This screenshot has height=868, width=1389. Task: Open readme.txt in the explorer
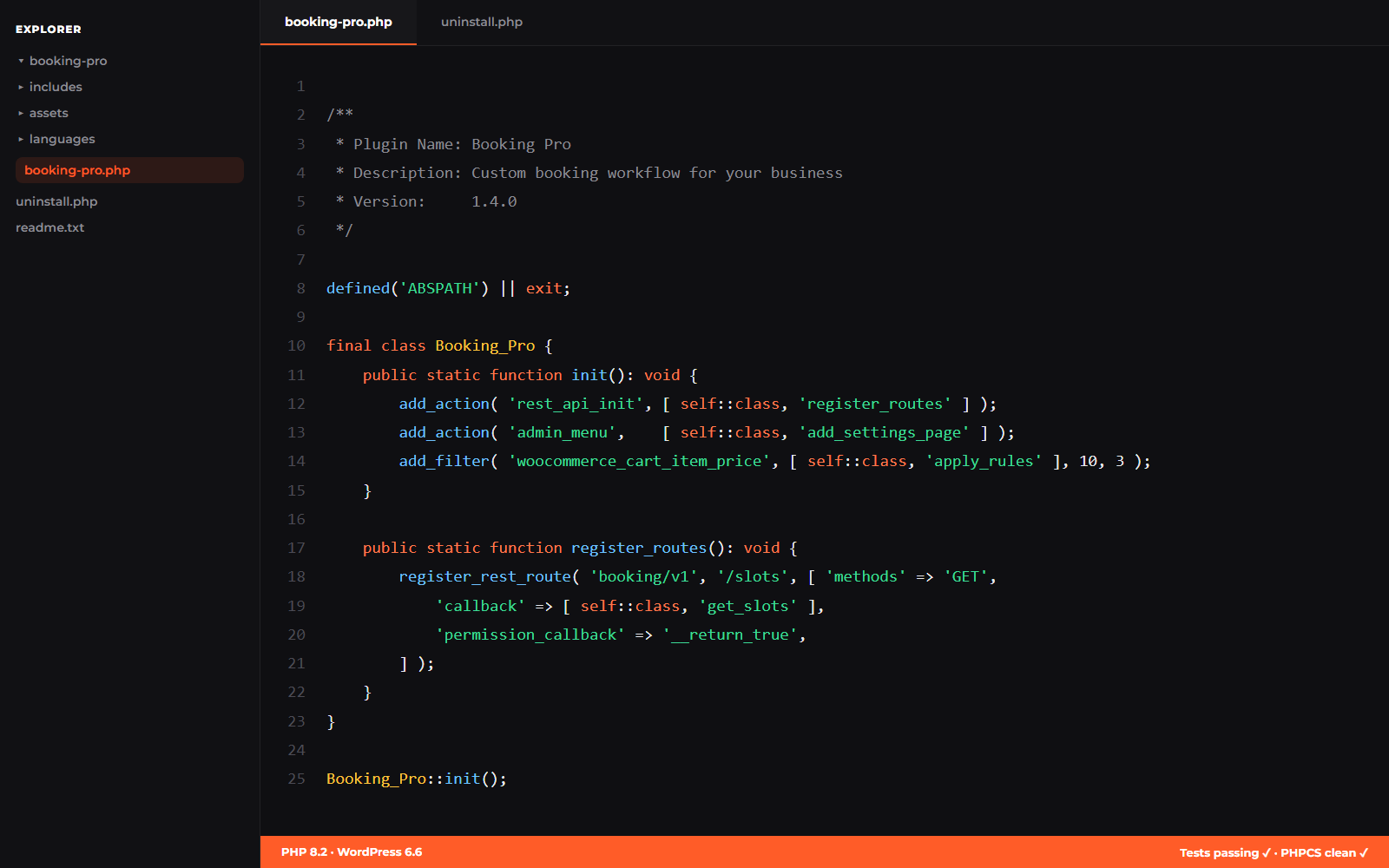tap(49, 227)
